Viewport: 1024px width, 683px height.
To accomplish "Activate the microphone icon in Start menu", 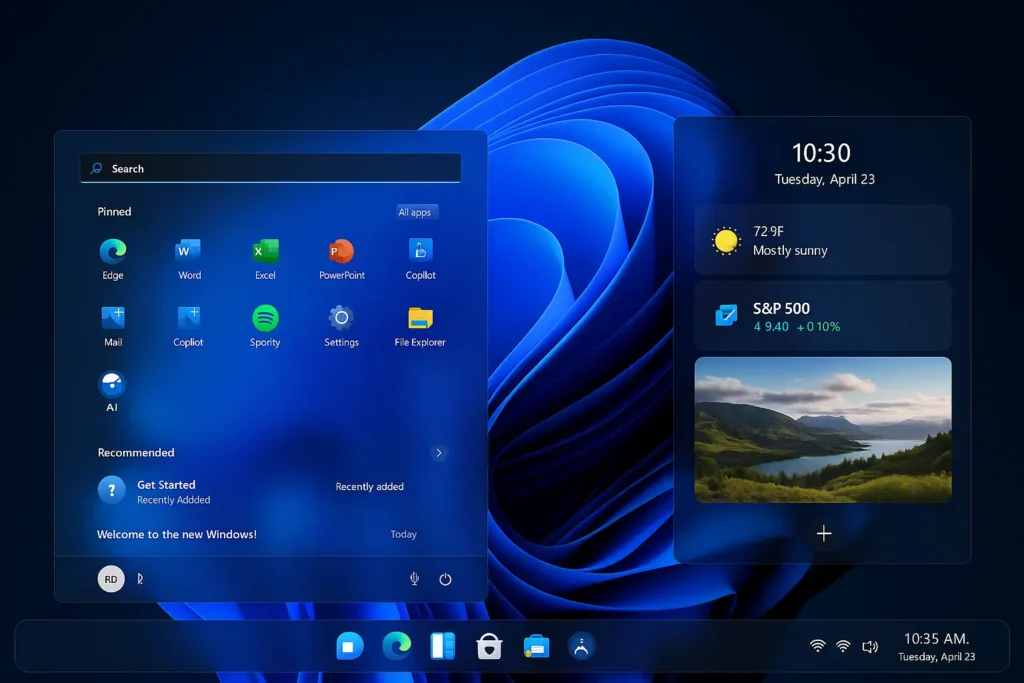I will point(413,578).
